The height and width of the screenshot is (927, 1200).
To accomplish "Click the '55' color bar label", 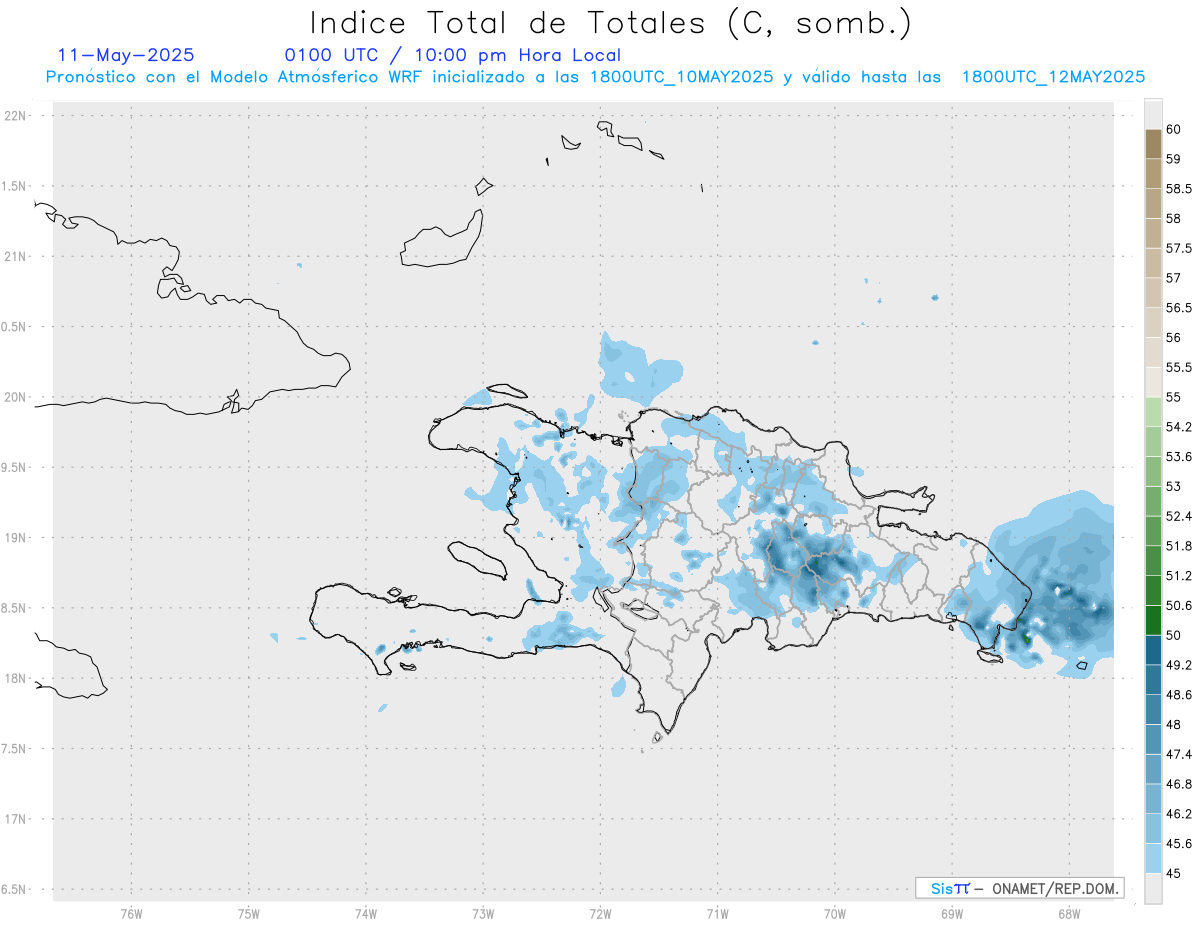I will (1174, 396).
